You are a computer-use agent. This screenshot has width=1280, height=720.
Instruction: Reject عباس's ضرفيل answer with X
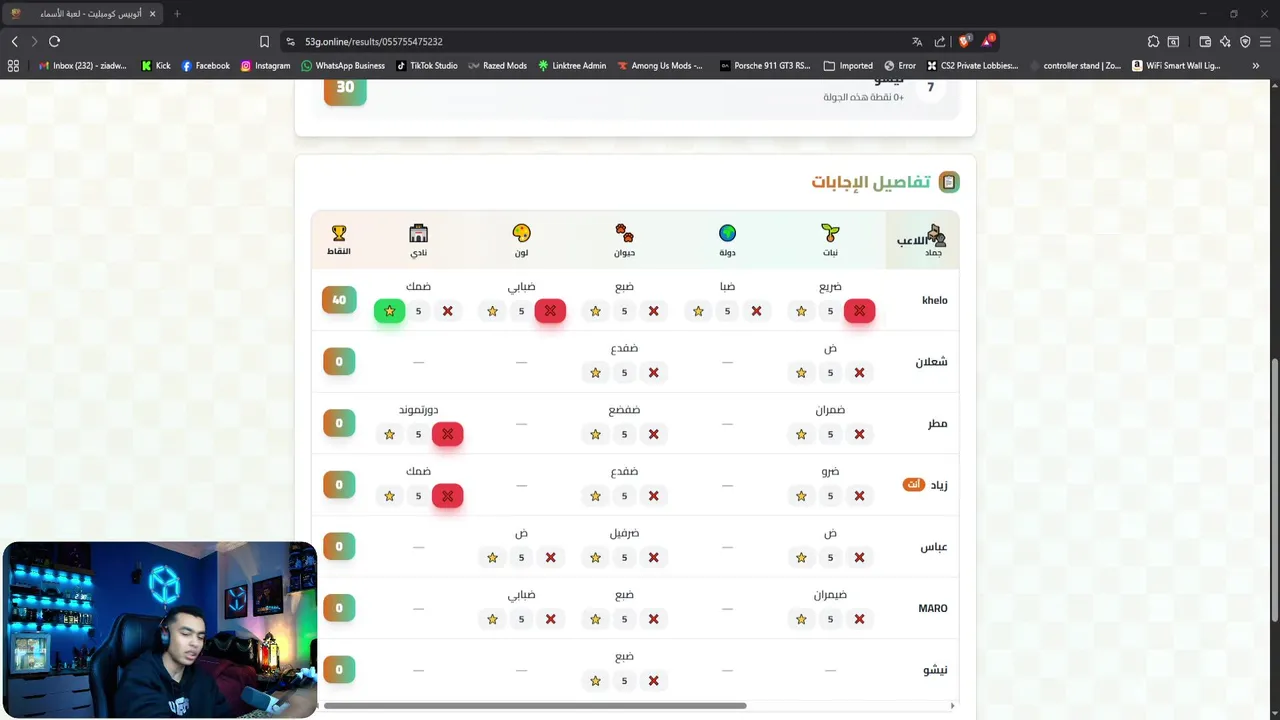click(x=653, y=557)
